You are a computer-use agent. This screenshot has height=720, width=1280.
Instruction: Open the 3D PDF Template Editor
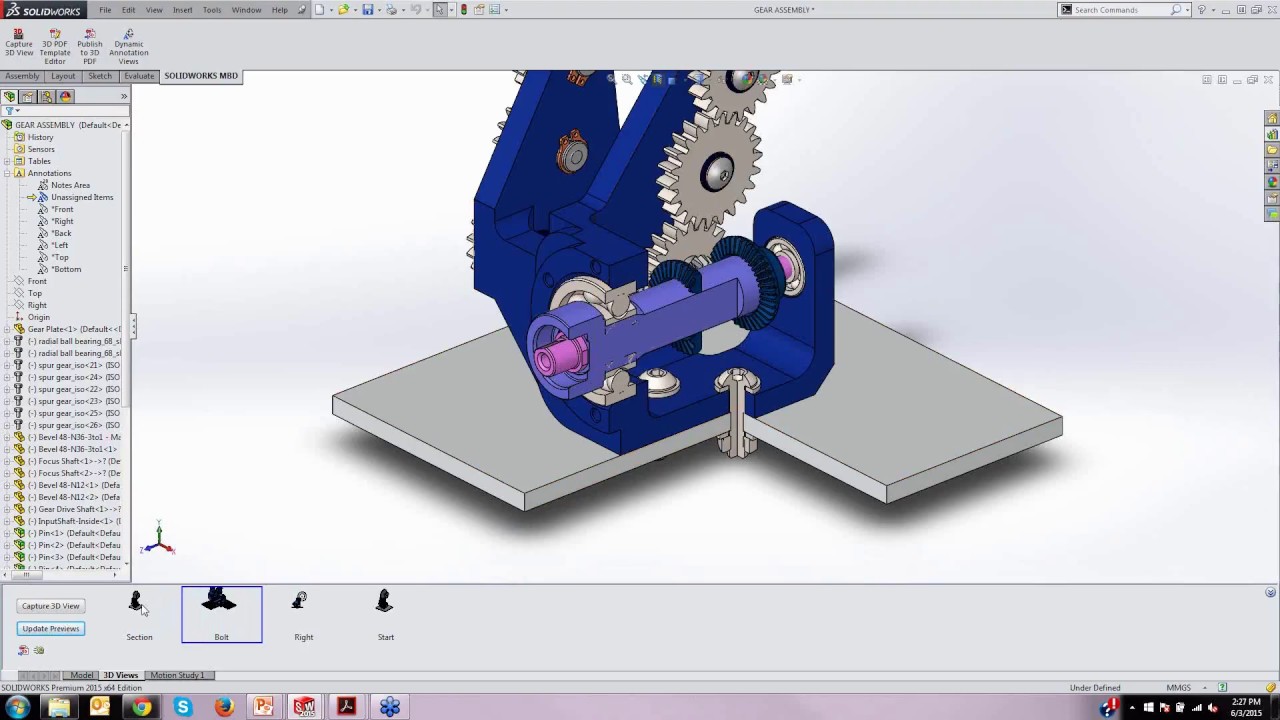(x=54, y=47)
